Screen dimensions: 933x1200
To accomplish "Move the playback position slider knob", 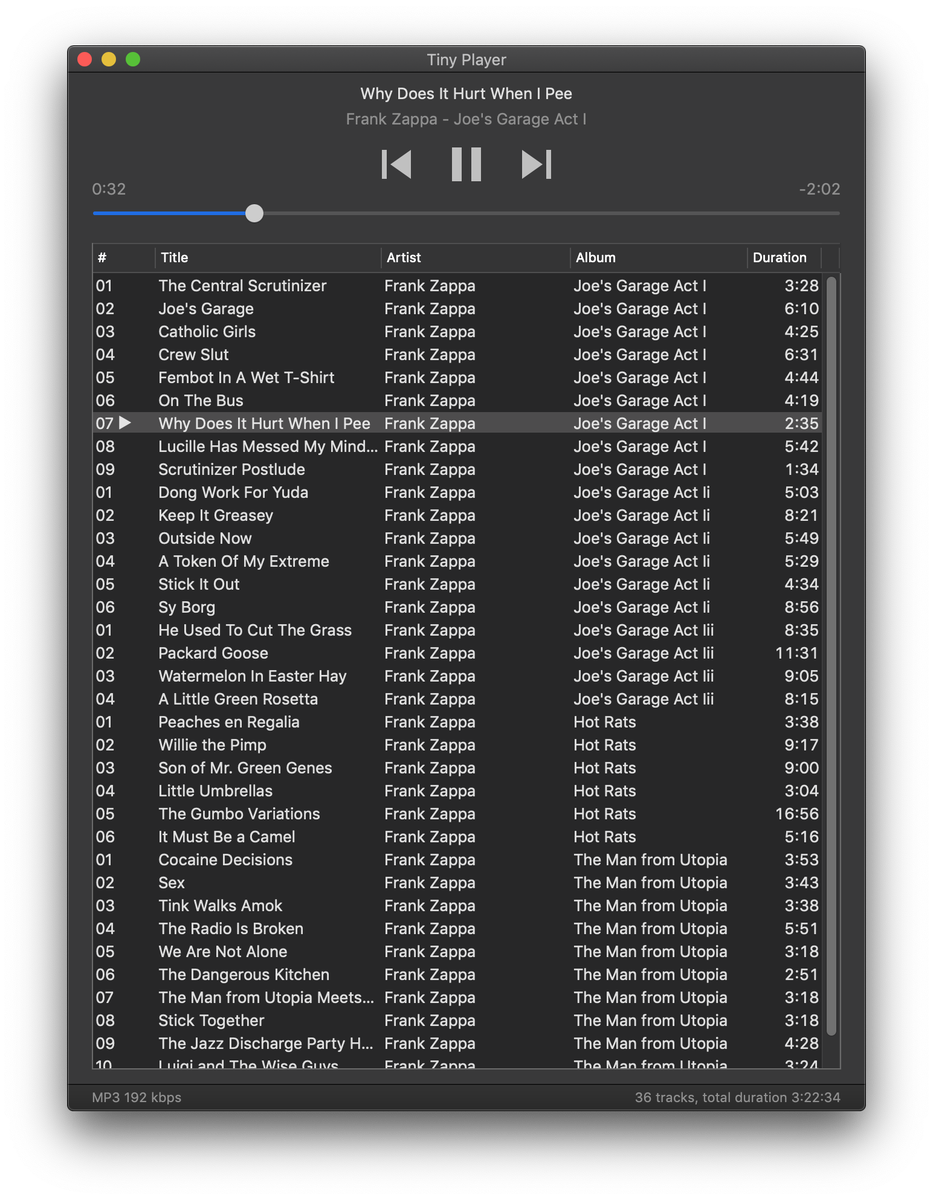I will (x=254, y=213).
